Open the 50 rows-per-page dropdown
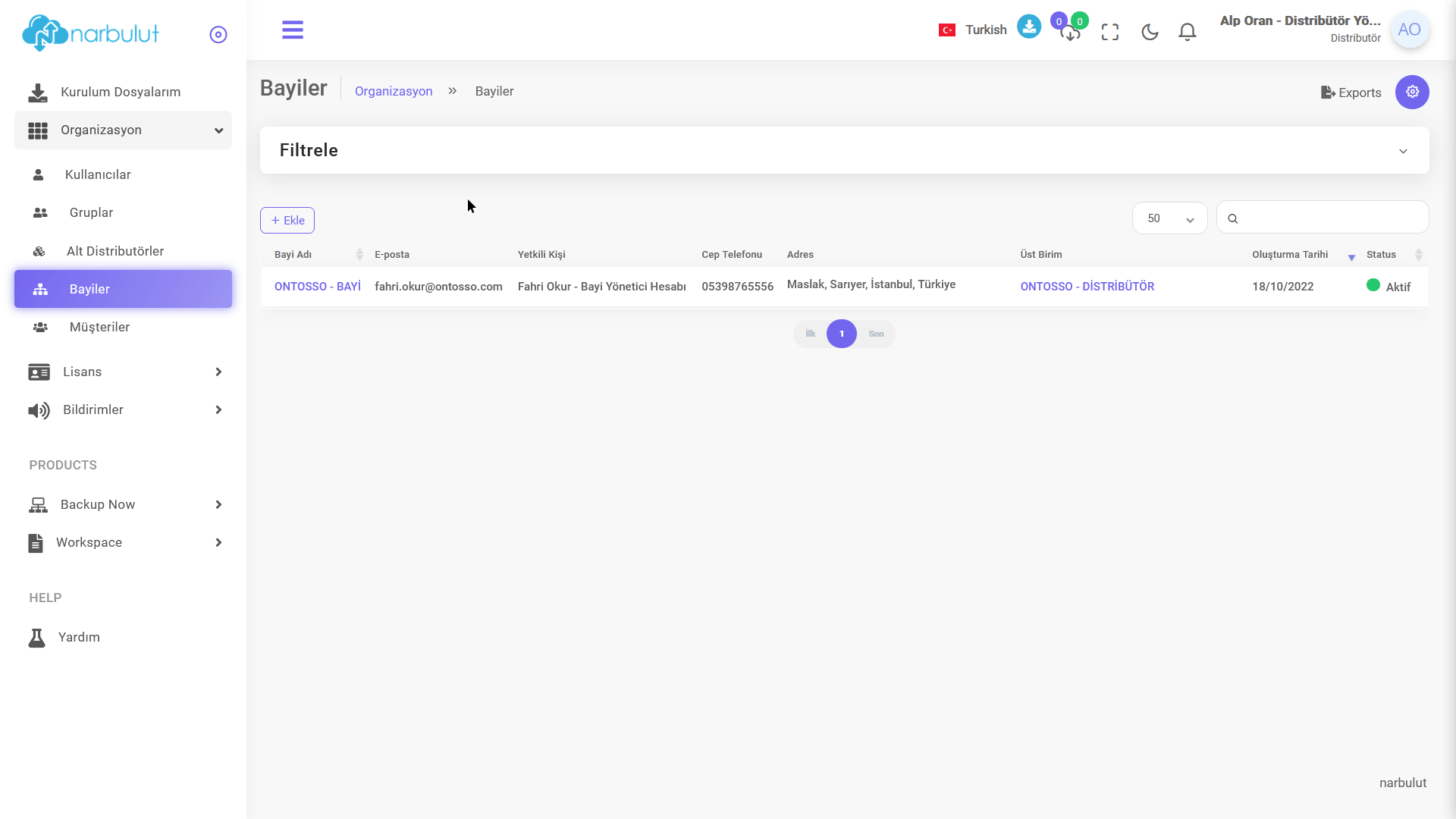 tap(1169, 218)
